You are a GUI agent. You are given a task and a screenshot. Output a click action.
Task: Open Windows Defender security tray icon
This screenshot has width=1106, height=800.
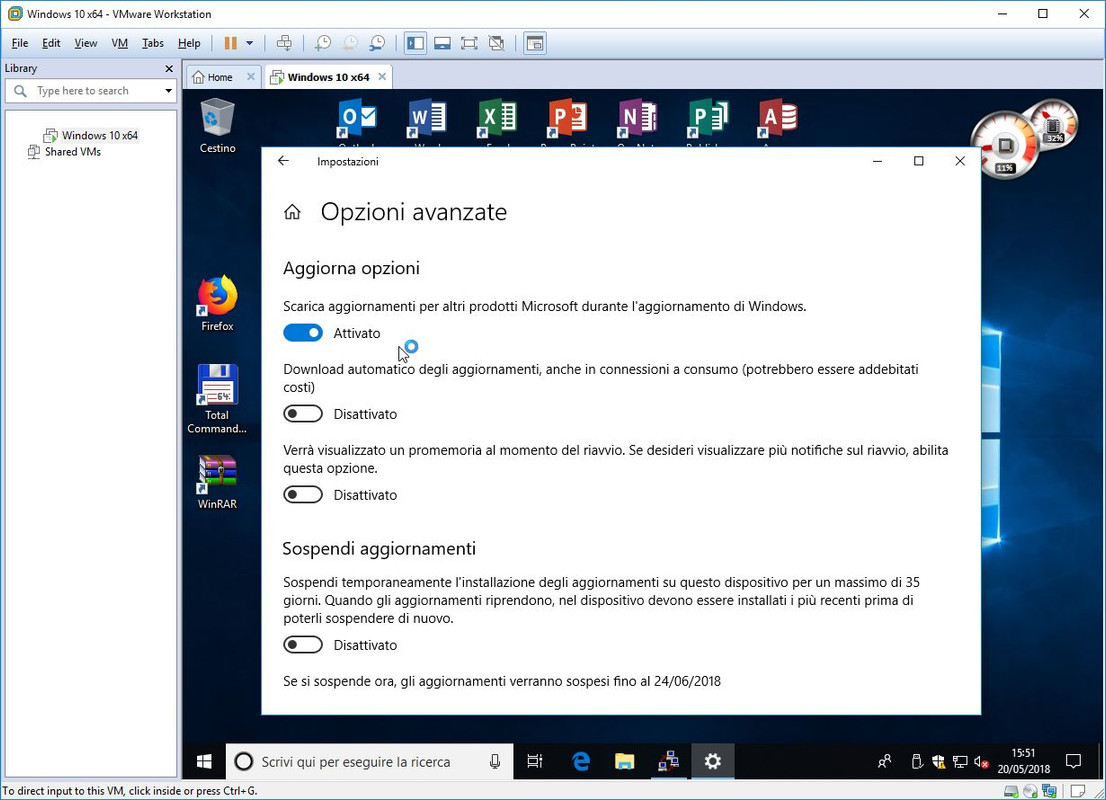(x=938, y=761)
